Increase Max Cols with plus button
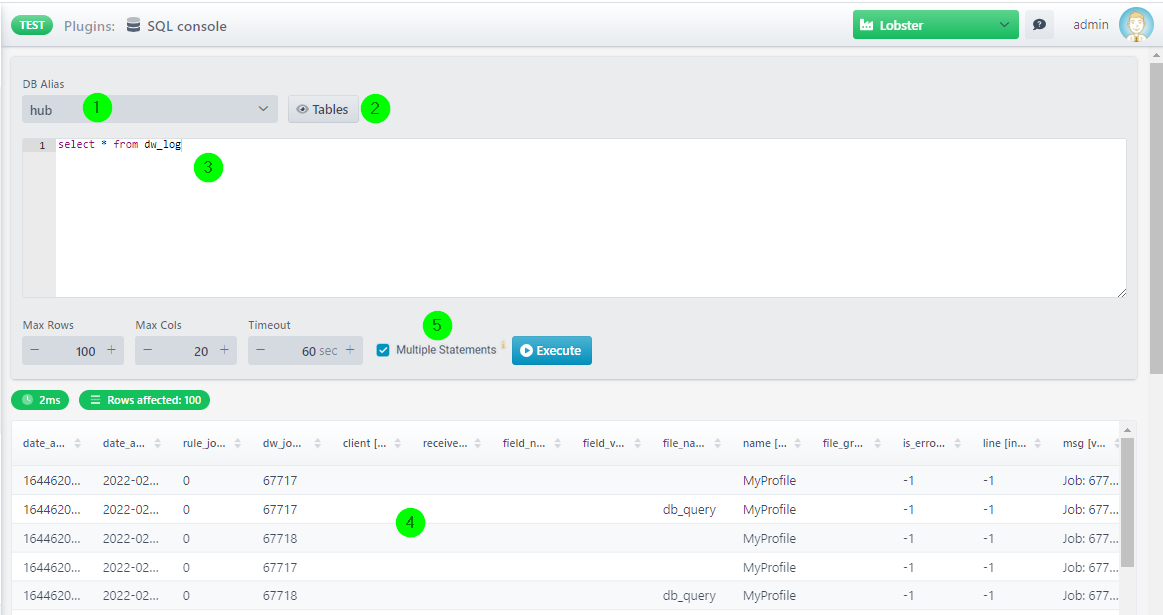1163x615 pixels. point(224,350)
